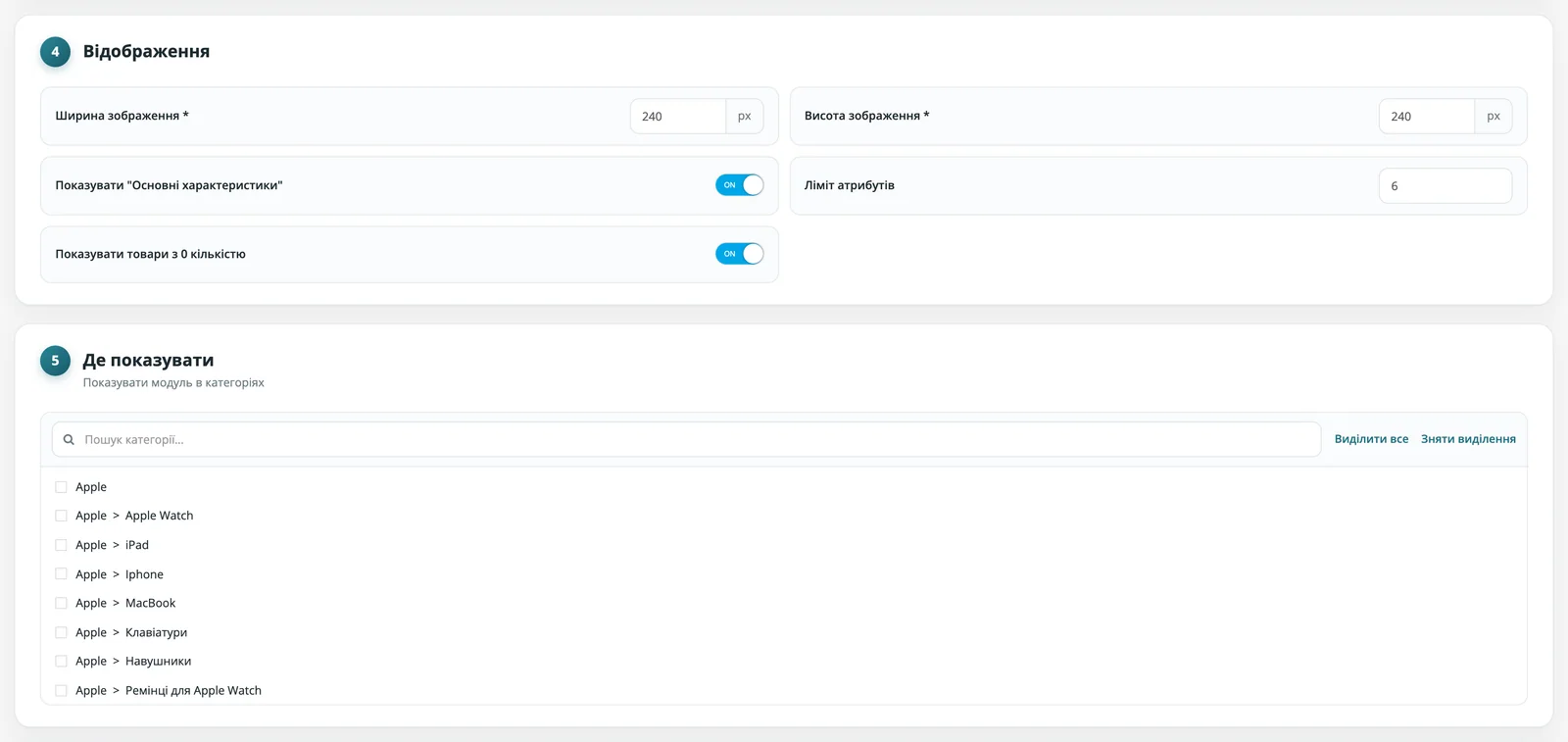Click the category search field
Viewport: 1568px width, 742px height.
coord(686,439)
